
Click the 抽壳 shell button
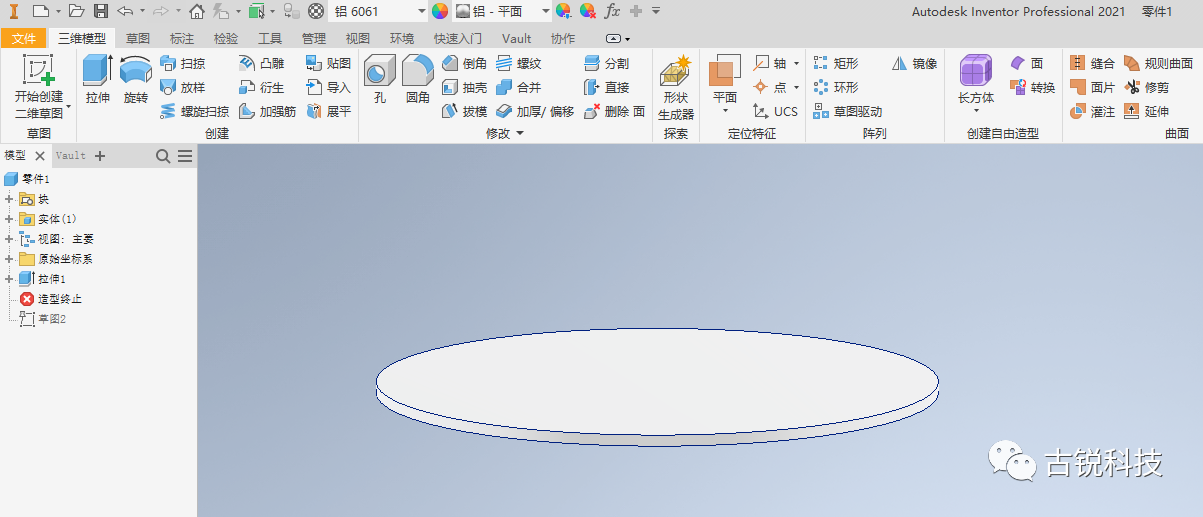point(464,87)
